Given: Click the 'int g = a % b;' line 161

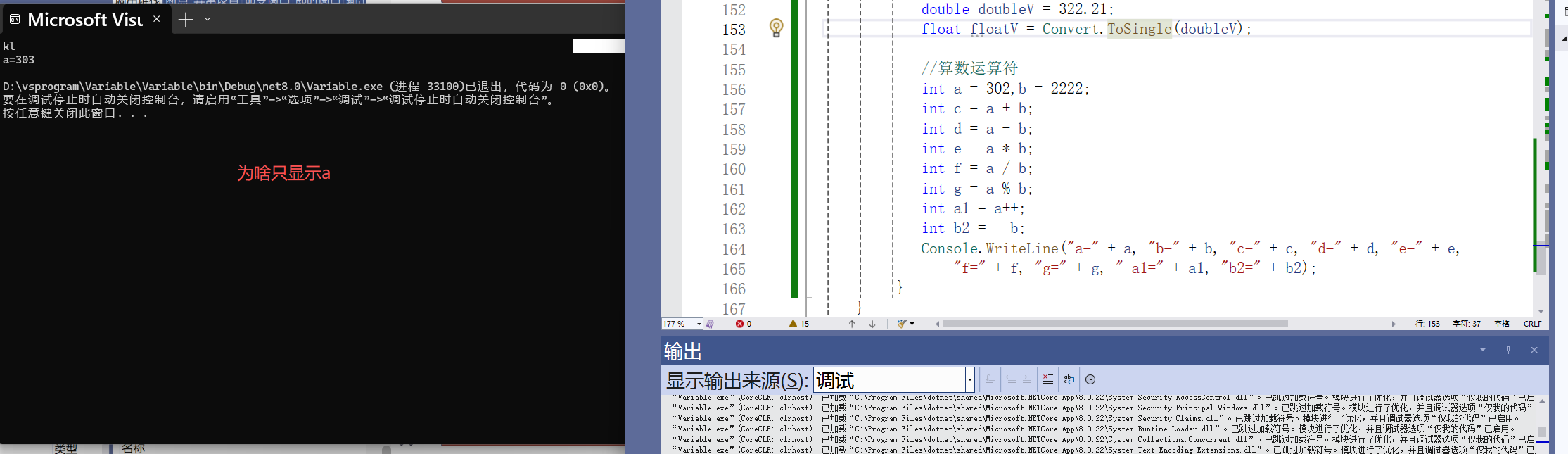Looking at the screenshot, I should pos(977,189).
